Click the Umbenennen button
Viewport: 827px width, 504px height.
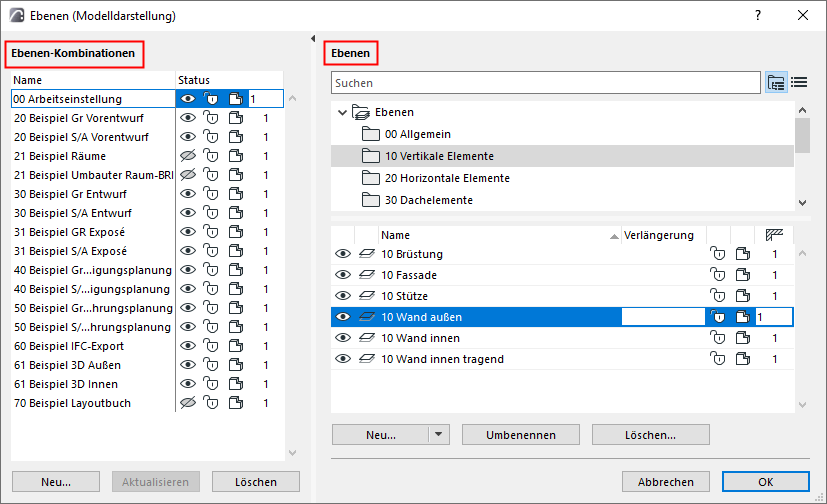click(520, 435)
